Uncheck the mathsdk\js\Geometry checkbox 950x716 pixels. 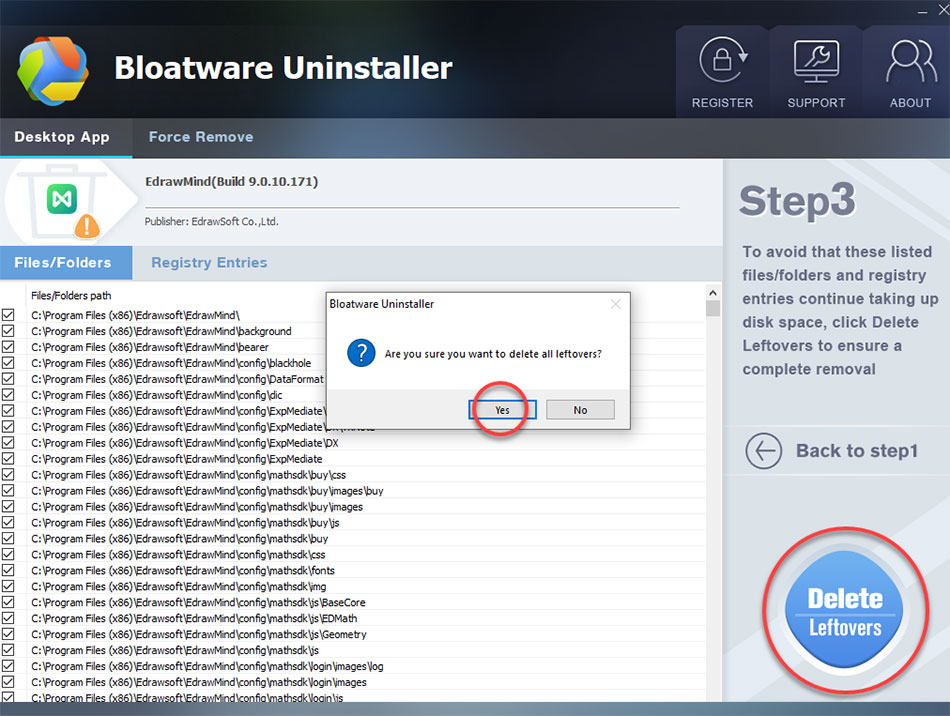tap(8, 634)
